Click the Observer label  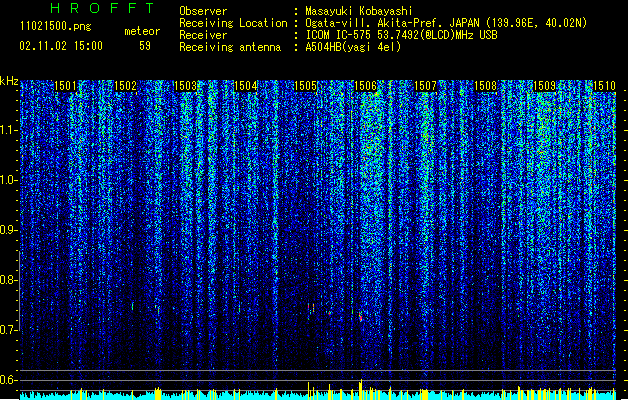(x=203, y=11)
